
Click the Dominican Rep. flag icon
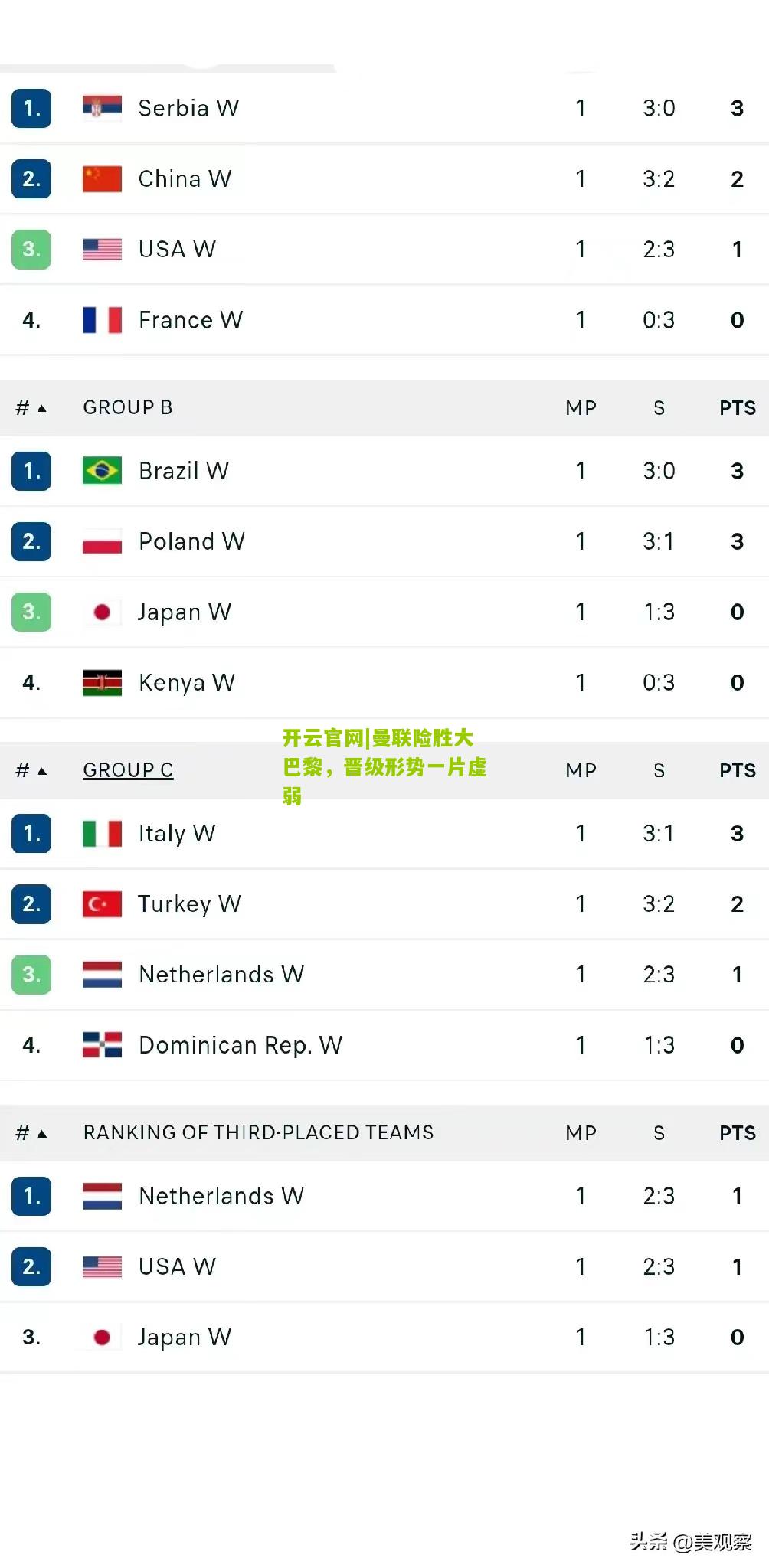pyautogui.click(x=102, y=1044)
